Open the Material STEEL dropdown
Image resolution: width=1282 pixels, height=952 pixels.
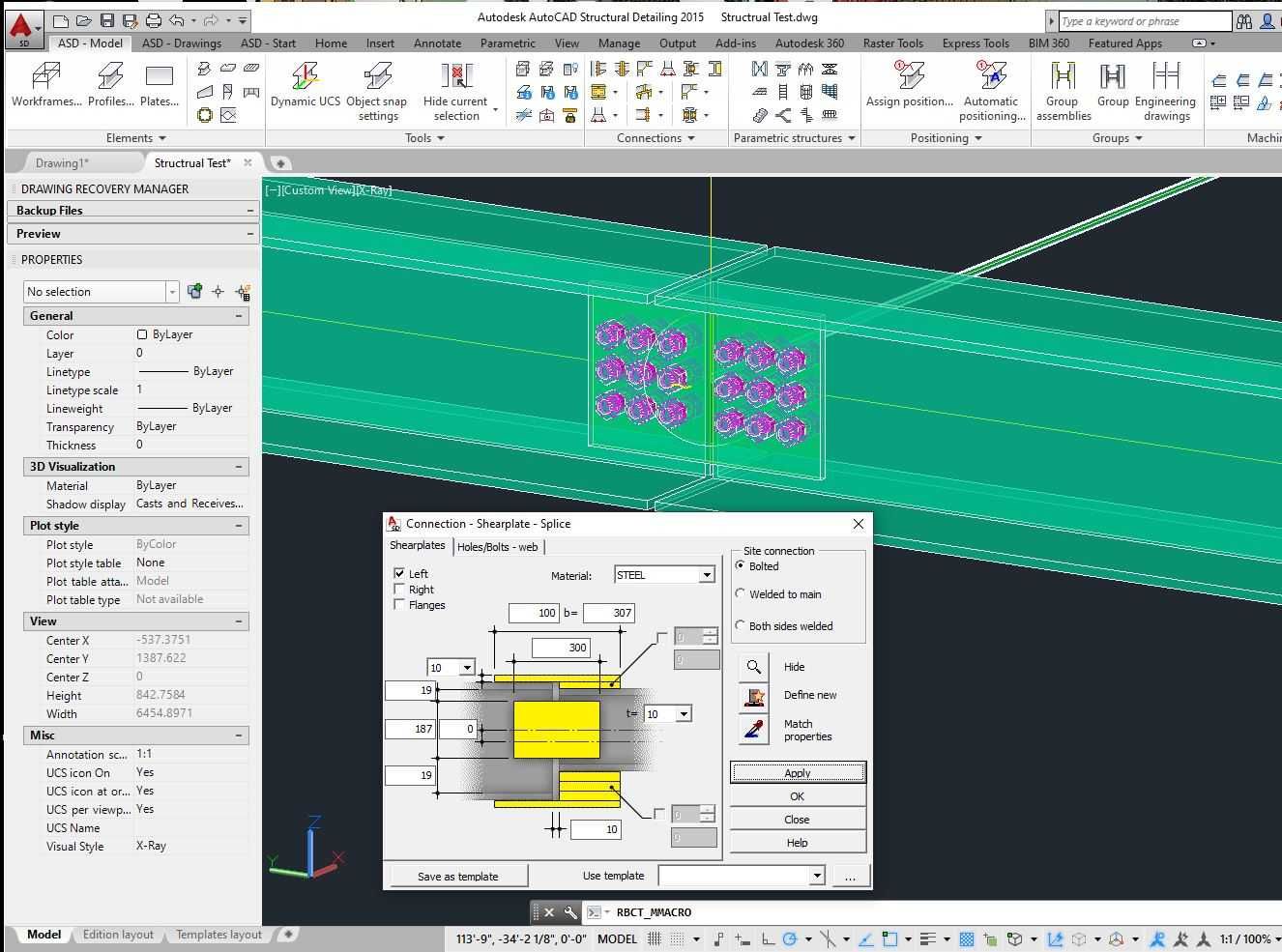click(x=707, y=575)
